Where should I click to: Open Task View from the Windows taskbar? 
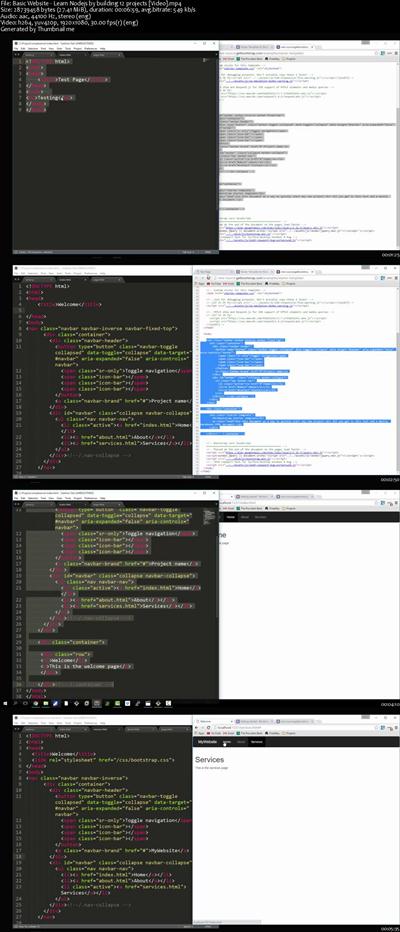pos(26,703)
